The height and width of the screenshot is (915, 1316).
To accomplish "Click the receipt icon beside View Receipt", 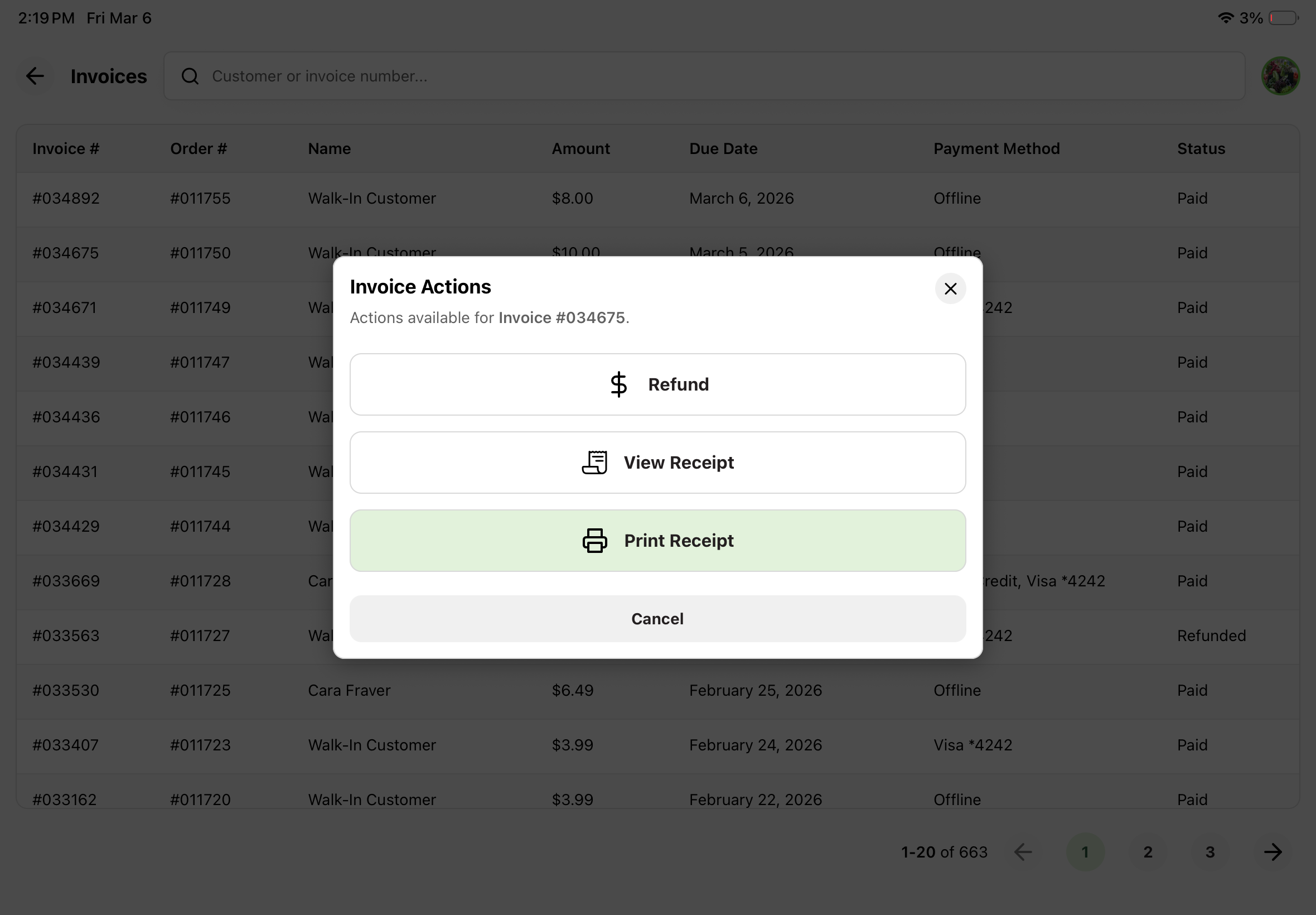I will pos(594,463).
